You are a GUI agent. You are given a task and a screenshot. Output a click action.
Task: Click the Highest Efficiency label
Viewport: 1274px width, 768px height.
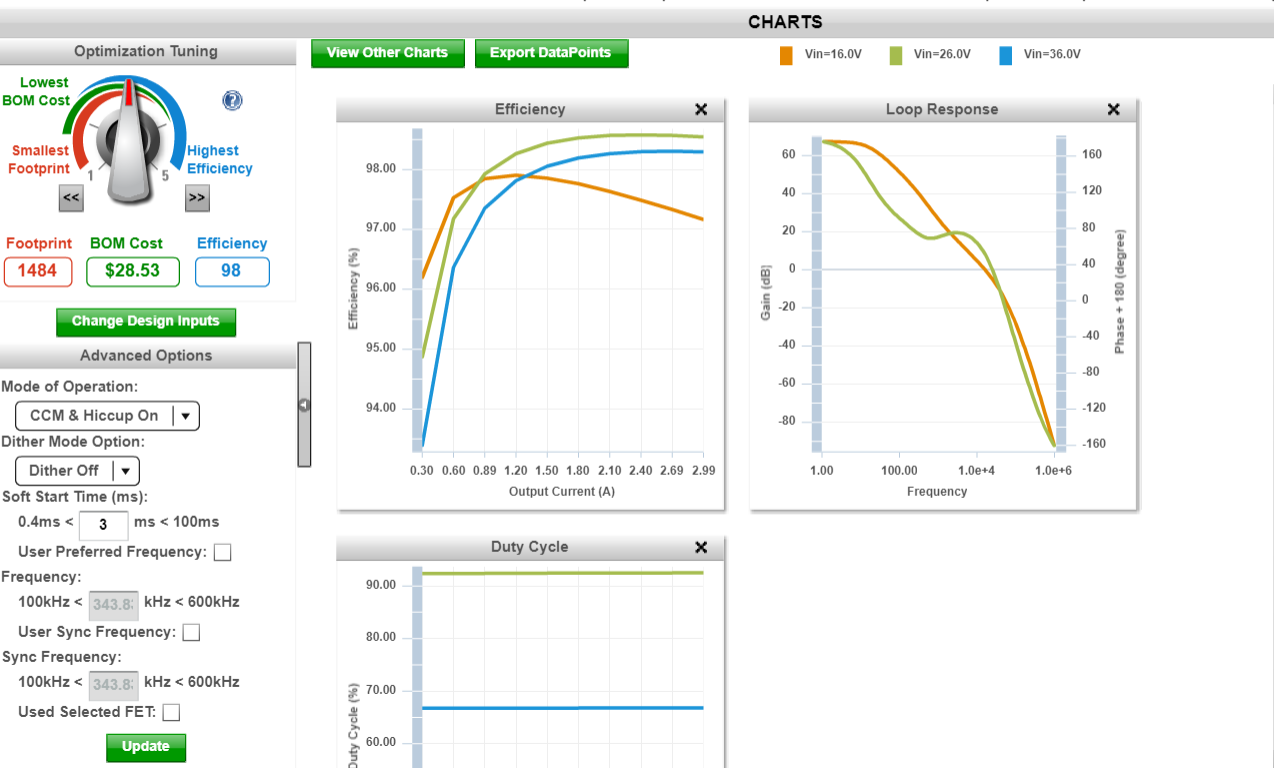tap(220, 160)
